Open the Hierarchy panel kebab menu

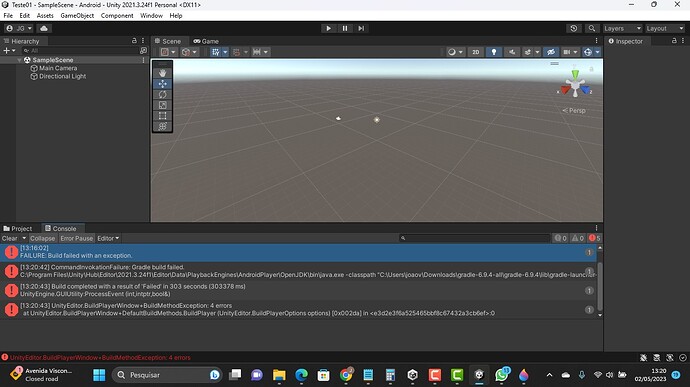click(143, 41)
